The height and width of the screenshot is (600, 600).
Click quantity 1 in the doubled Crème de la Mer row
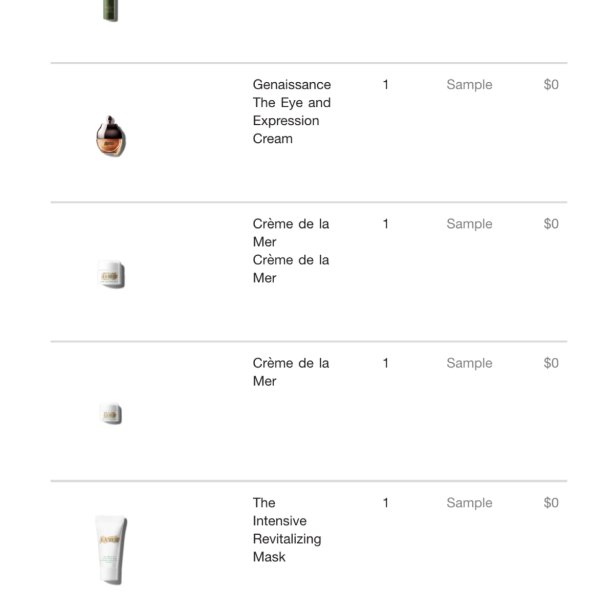(x=386, y=224)
